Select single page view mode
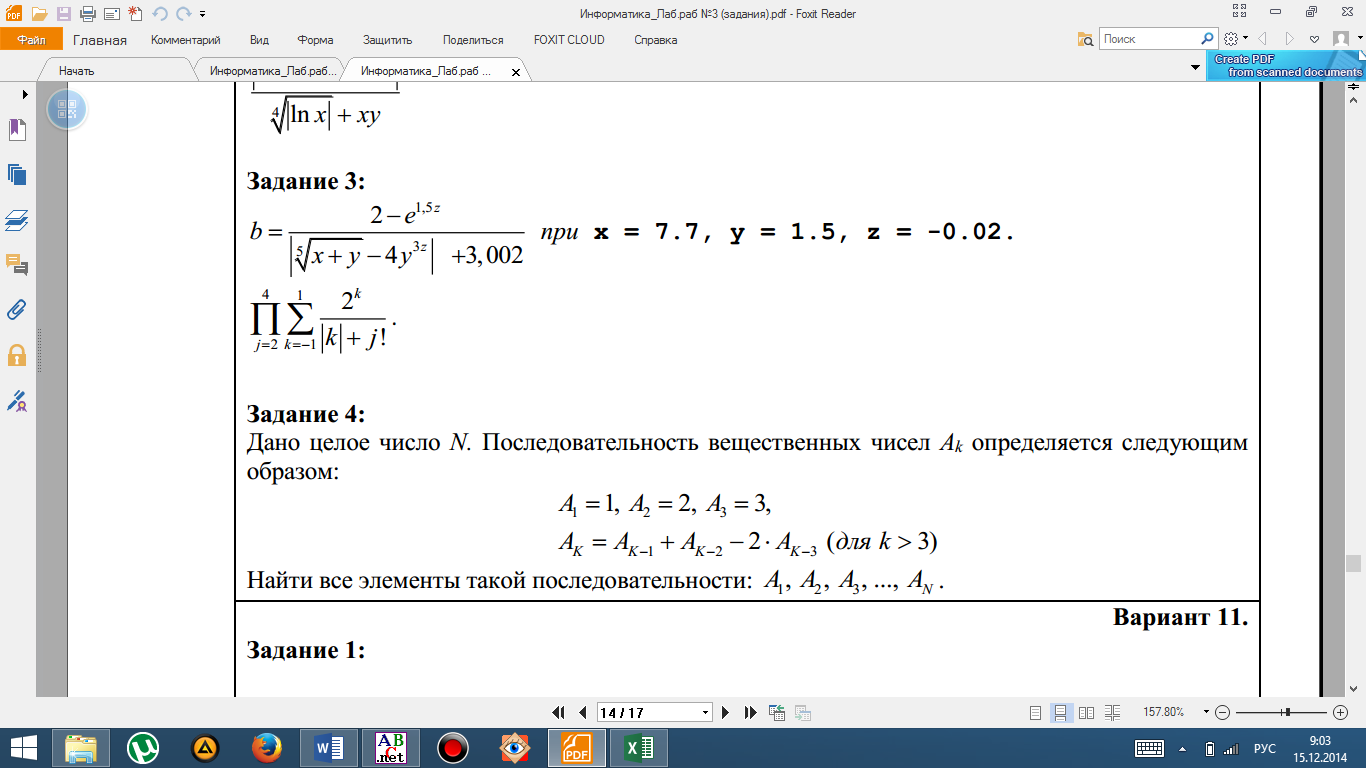1366x768 pixels. 1036,713
